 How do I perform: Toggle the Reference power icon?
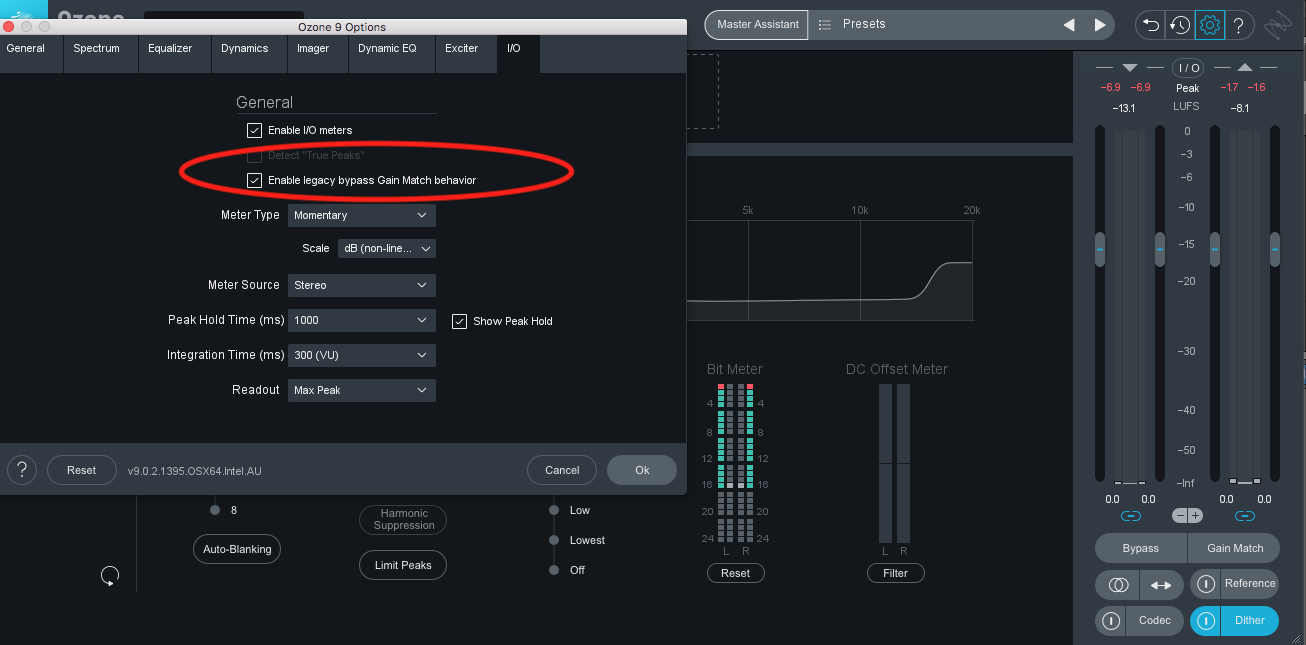(1206, 584)
